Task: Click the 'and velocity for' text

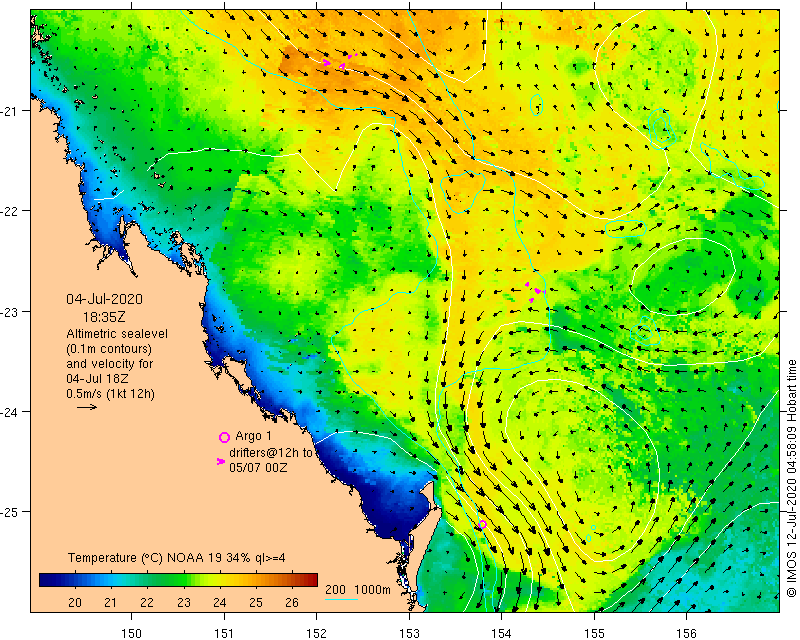Action: (x=110, y=364)
